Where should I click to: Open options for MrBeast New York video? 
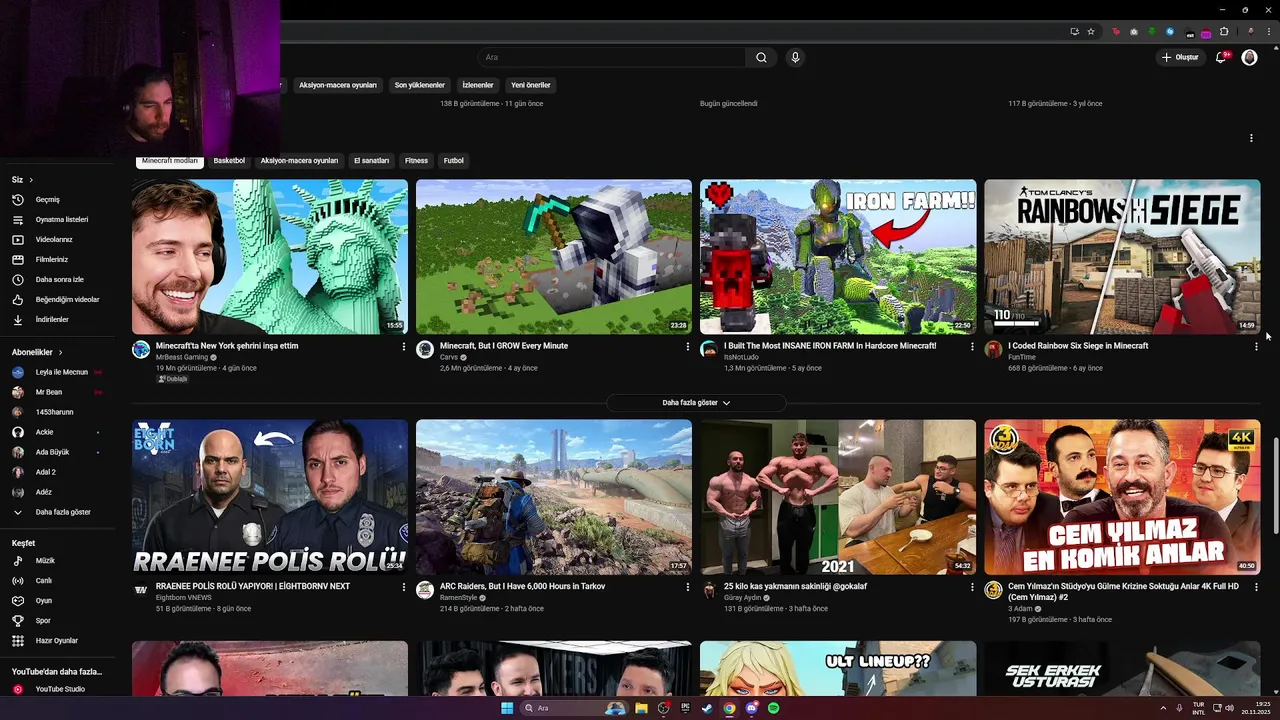tap(404, 346)
